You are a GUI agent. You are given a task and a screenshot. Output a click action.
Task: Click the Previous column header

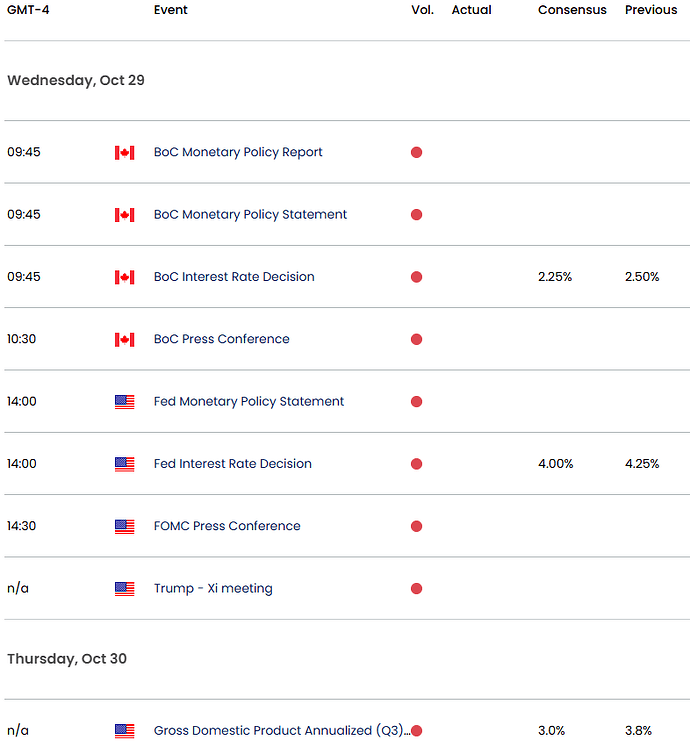coord(651,10)
